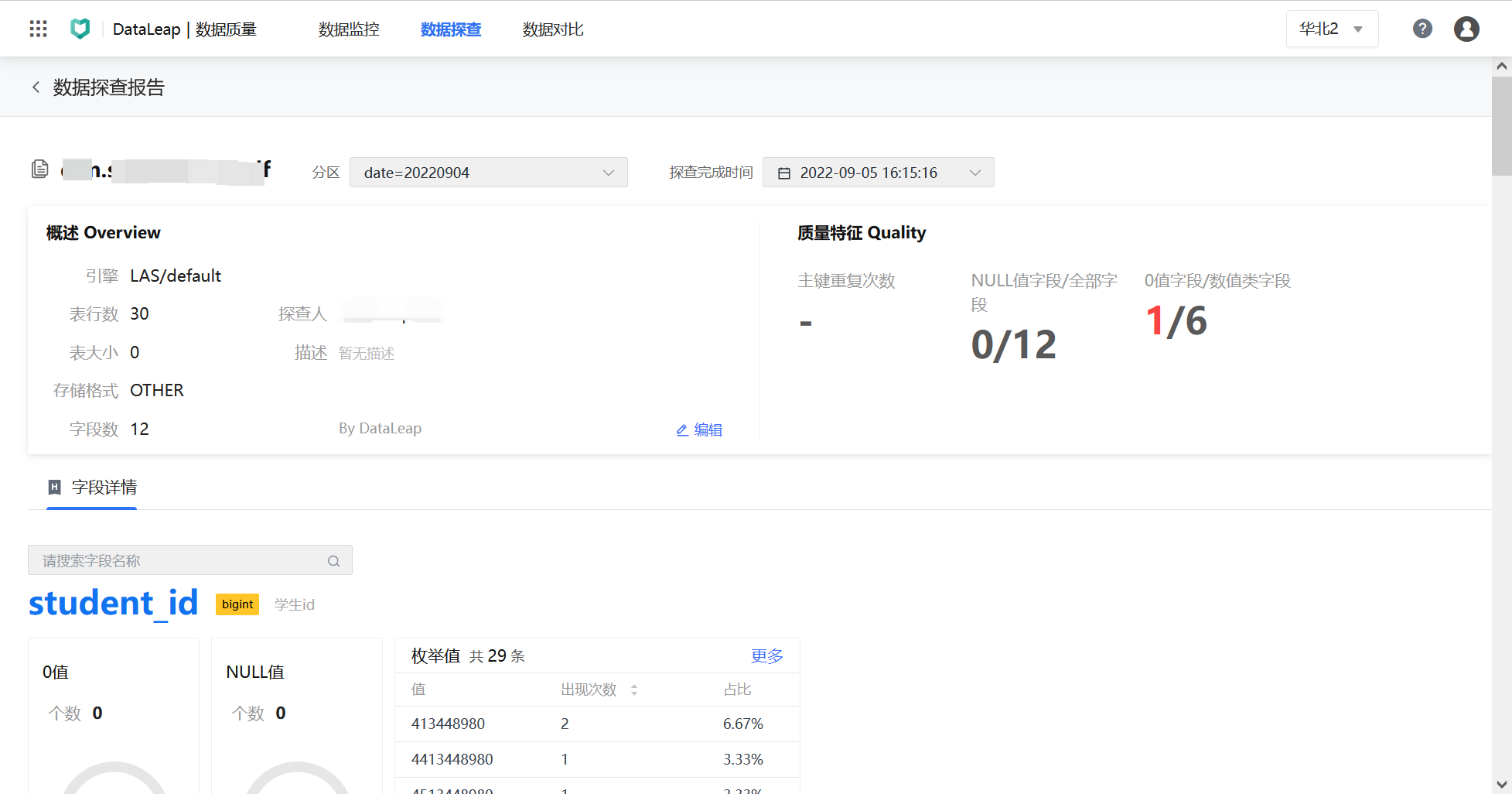The image size is (1512, 794).
Task: Switch to 数据对比 menu
Action: (553, 29)
